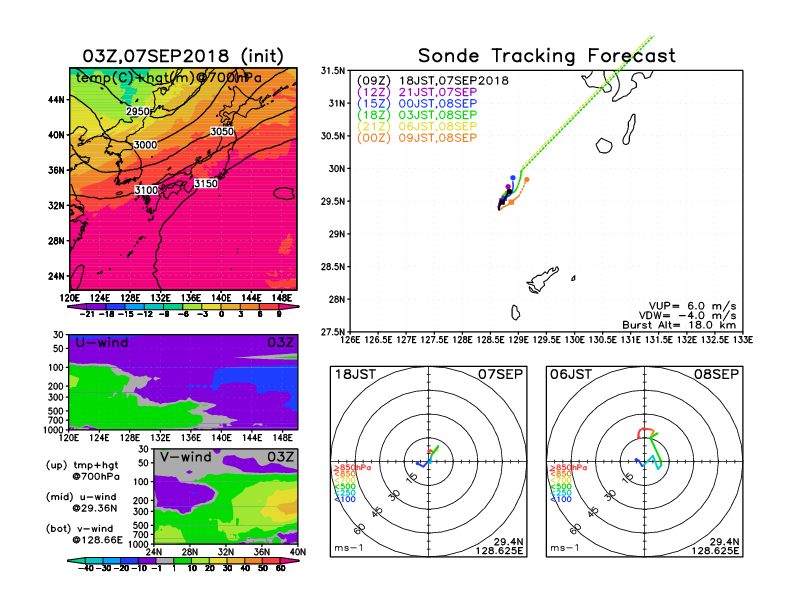Viewport: 792px width, 612px height.
Task: Click the 3000 contour label on the map
Action: 145,145
